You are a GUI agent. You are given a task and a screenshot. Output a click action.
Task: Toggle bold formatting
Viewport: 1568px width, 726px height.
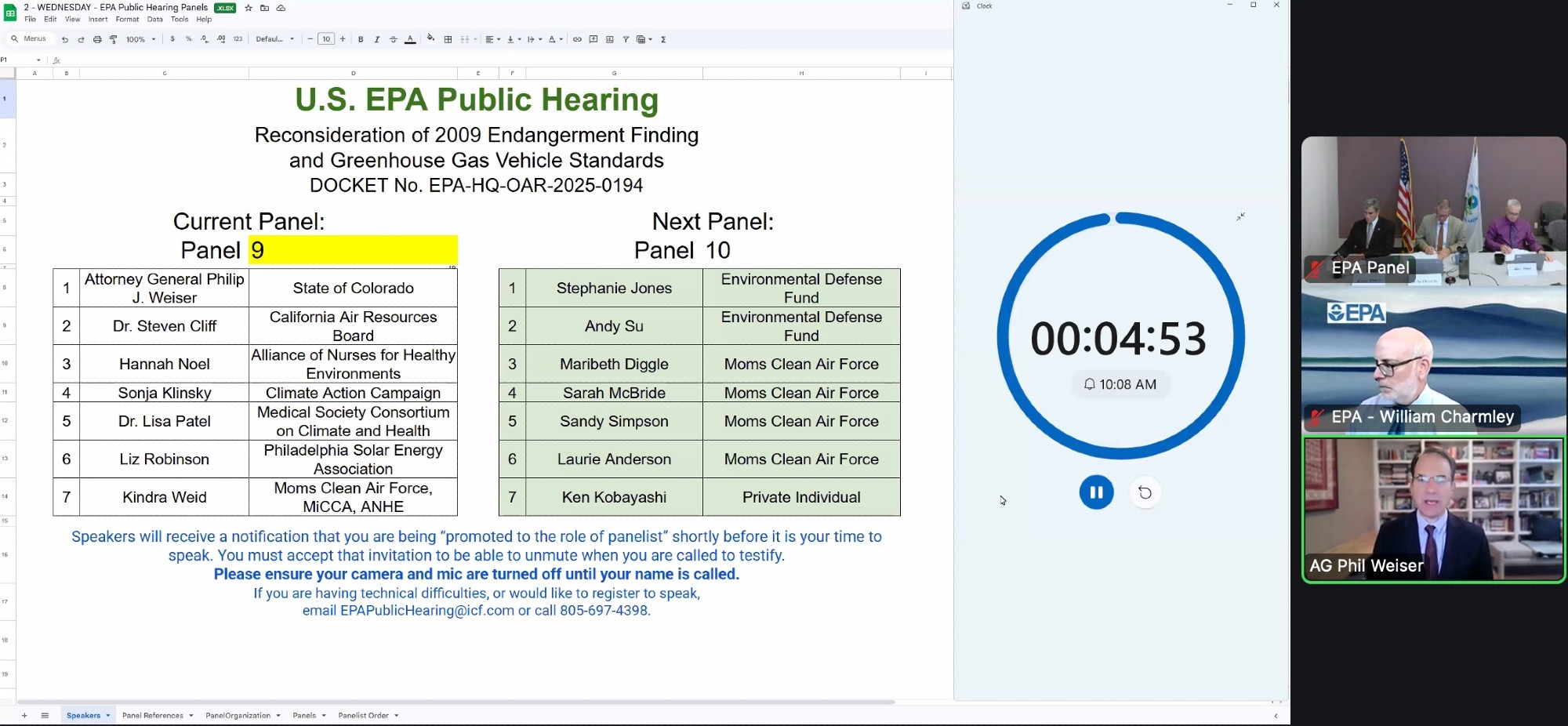pyautogui.click(x=361, y=39)
